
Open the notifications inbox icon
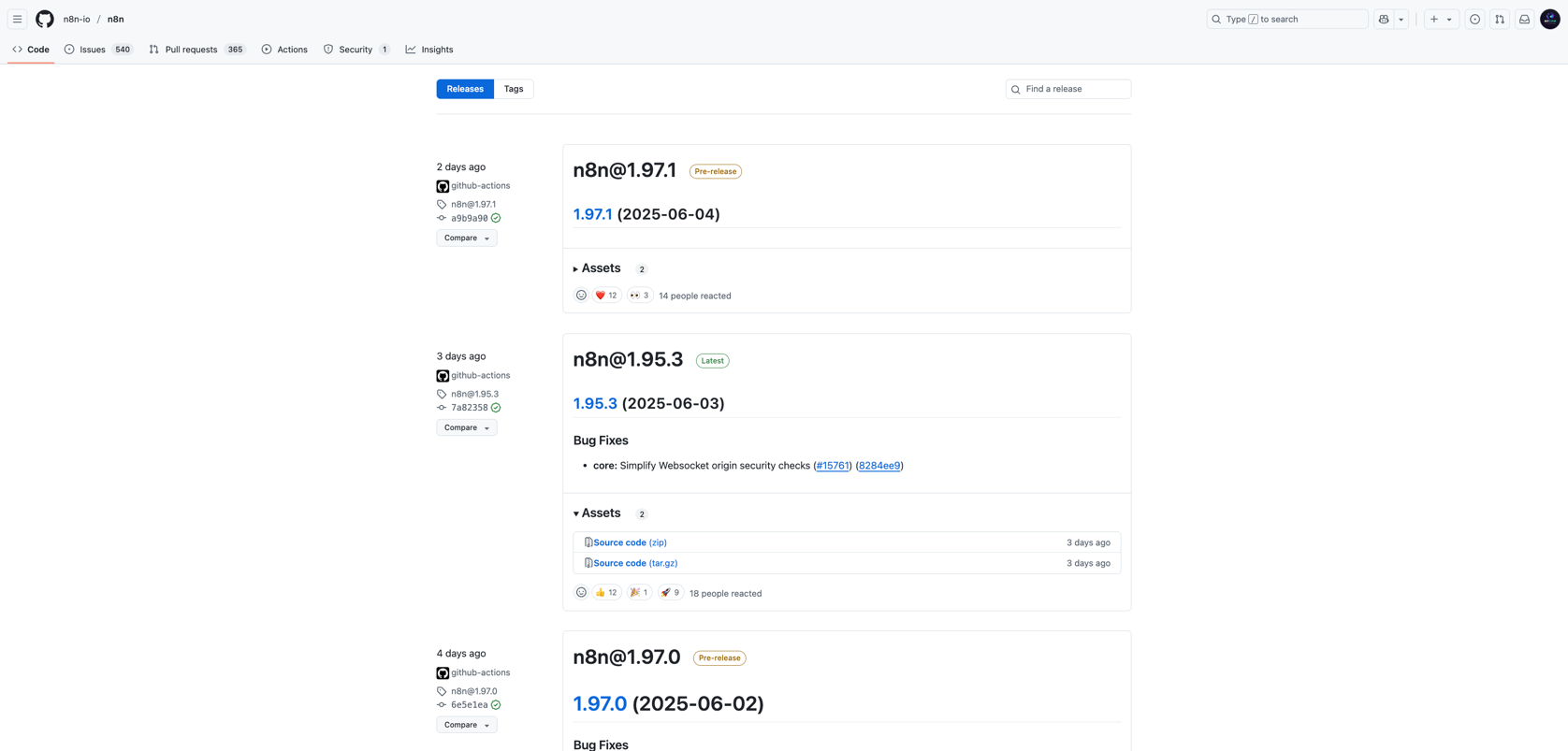pos(1524,19)
